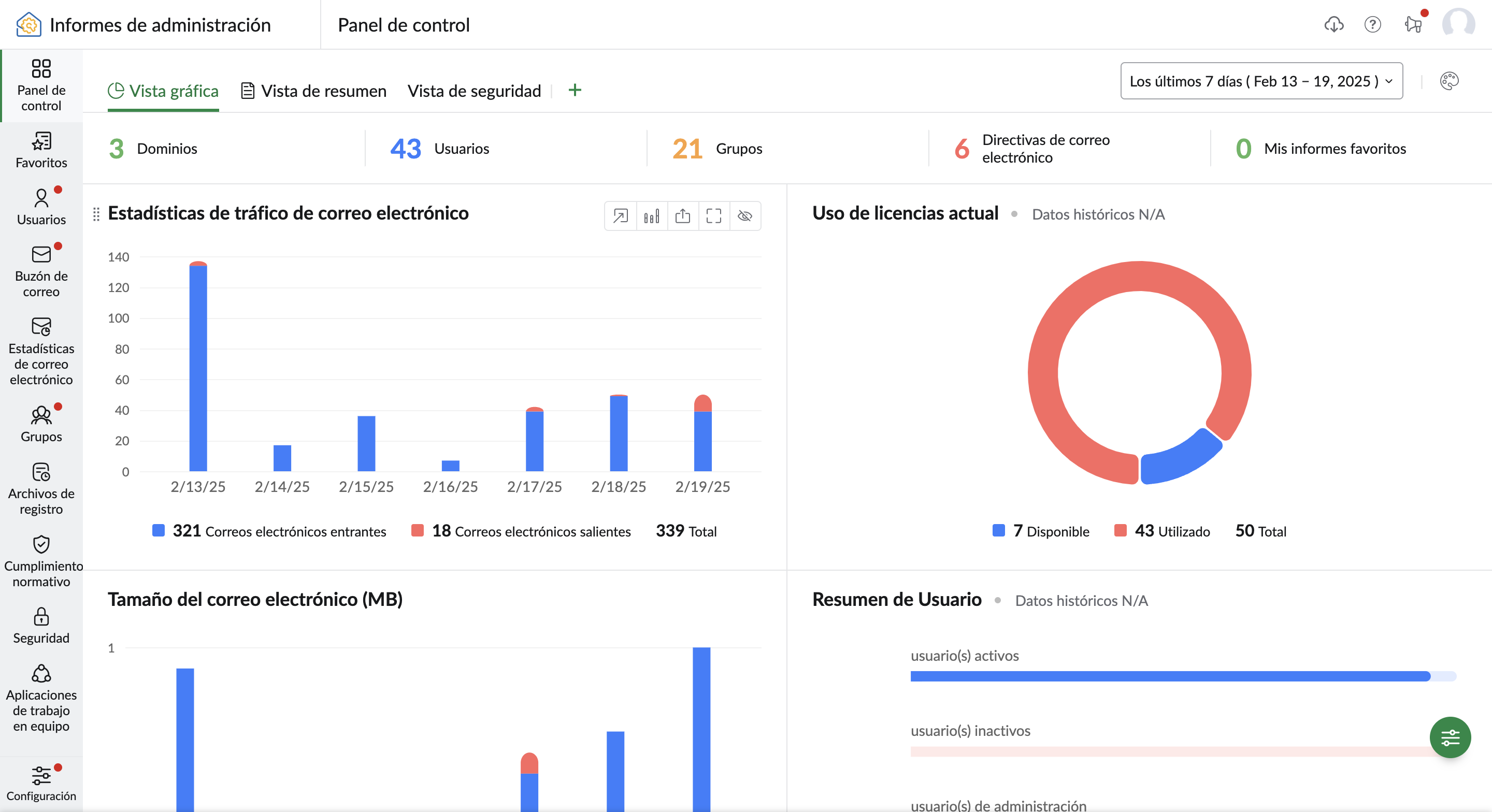1492x812 pixels.
Task: Open the last 7 days date dropdown
Action: [1261, 81]
